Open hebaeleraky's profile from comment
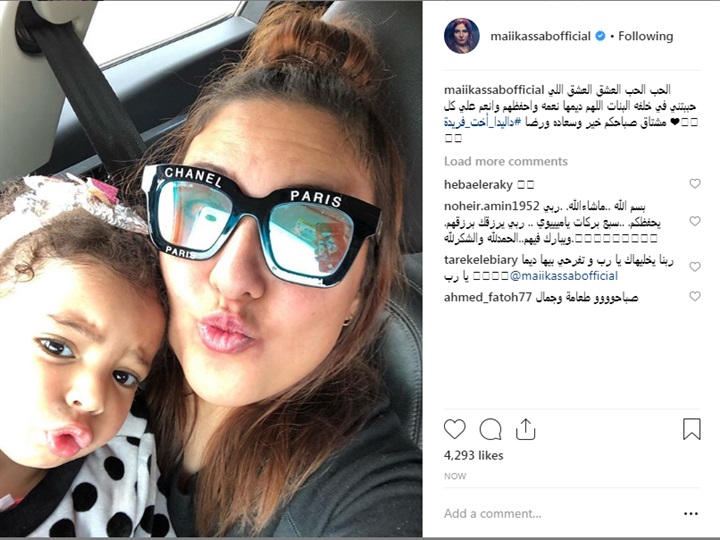The image size is (720, 540). click(478, 185)
